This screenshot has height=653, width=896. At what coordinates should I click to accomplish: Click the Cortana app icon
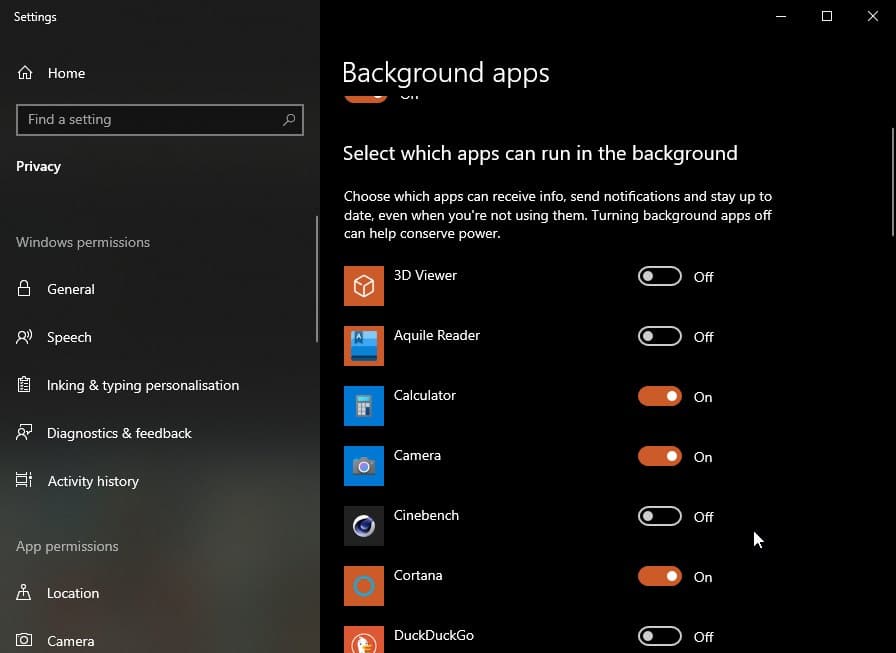pos(364,586)
